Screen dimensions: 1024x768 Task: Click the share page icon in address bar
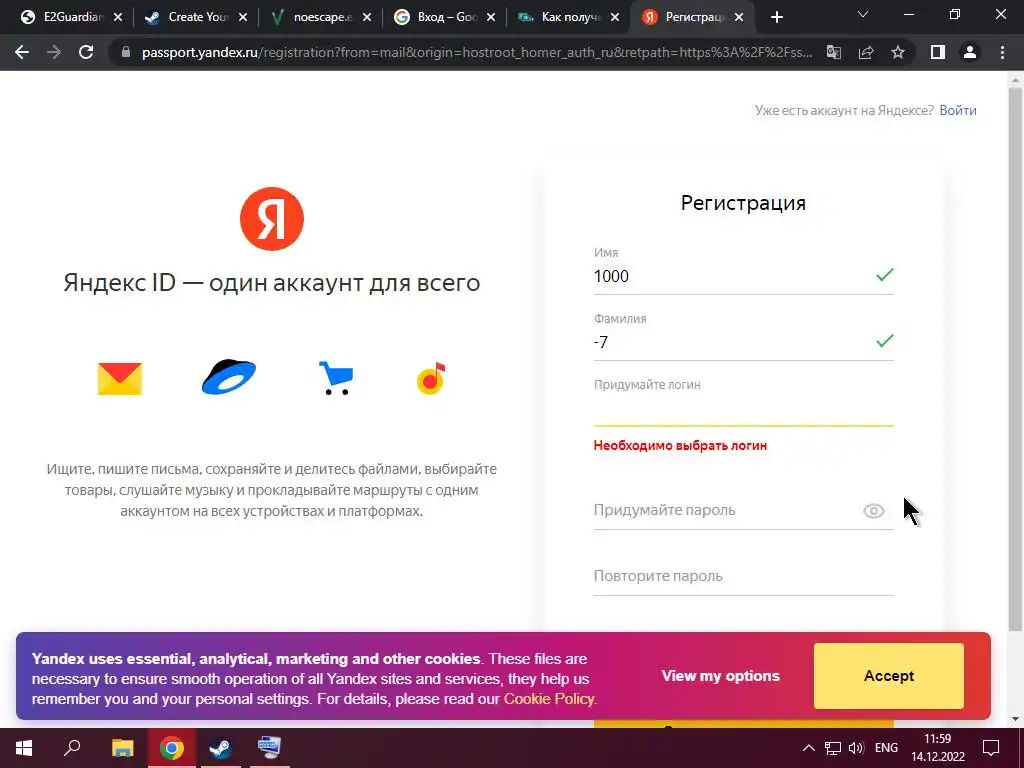pyautogui.click(x=866, y=52)
